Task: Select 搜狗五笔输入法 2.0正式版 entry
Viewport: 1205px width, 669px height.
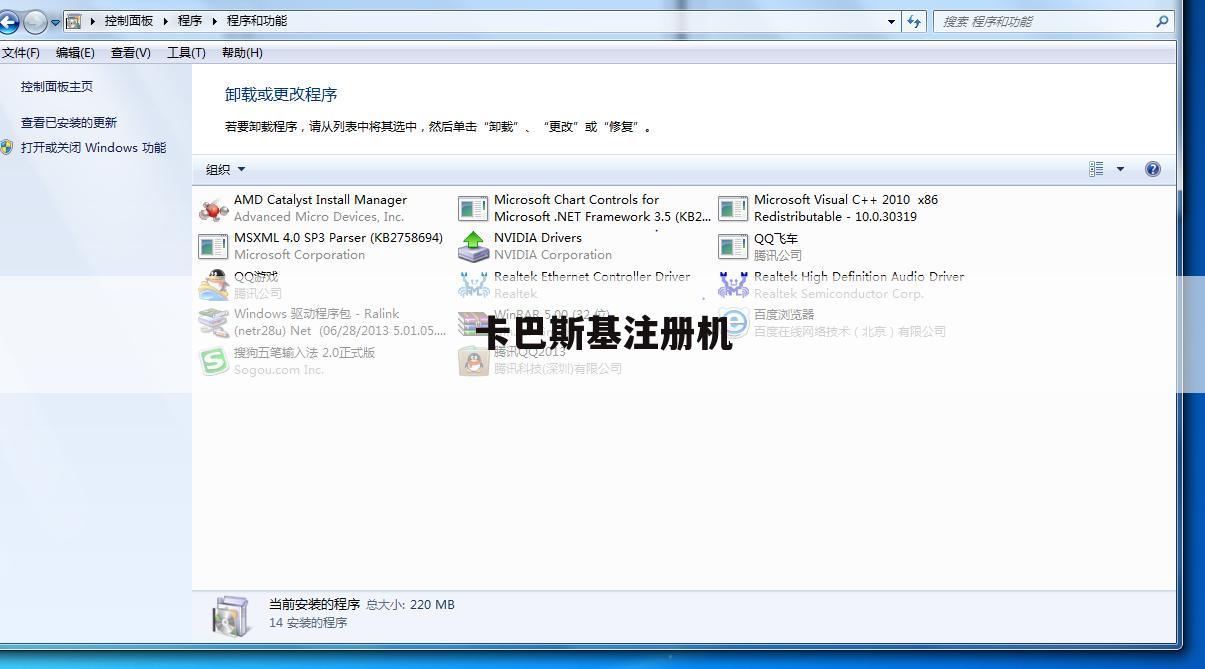Action: [x=304, y=353]
